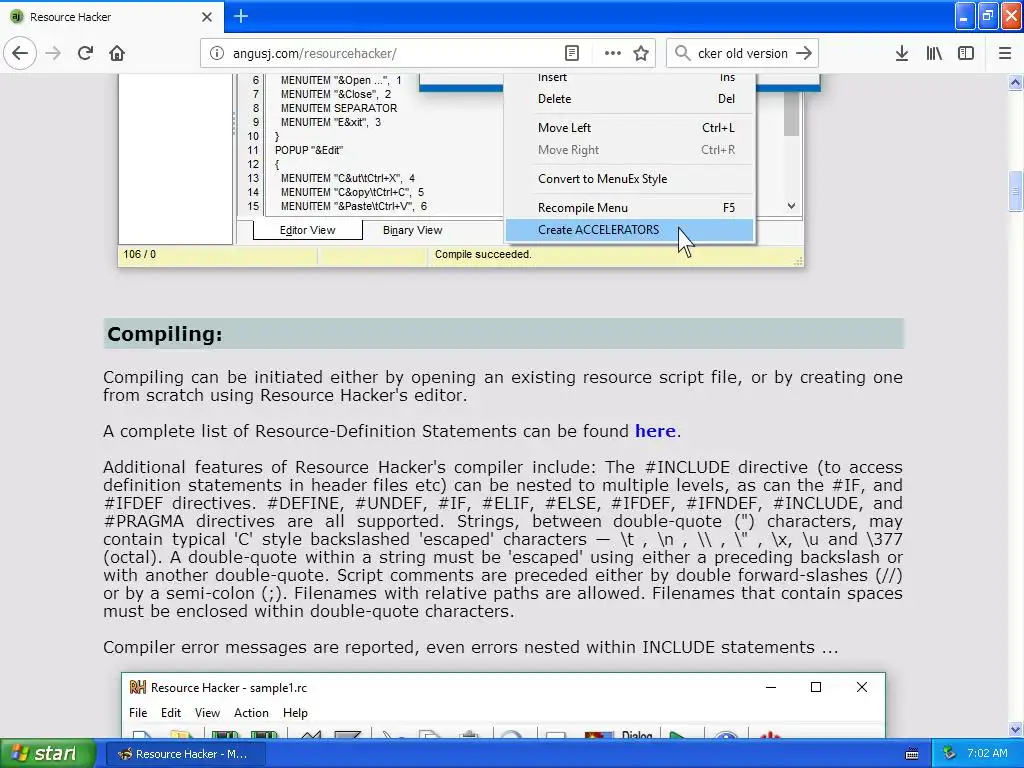Show site information for angusj.com
1024x768 pixels.
tap(217, 54)
